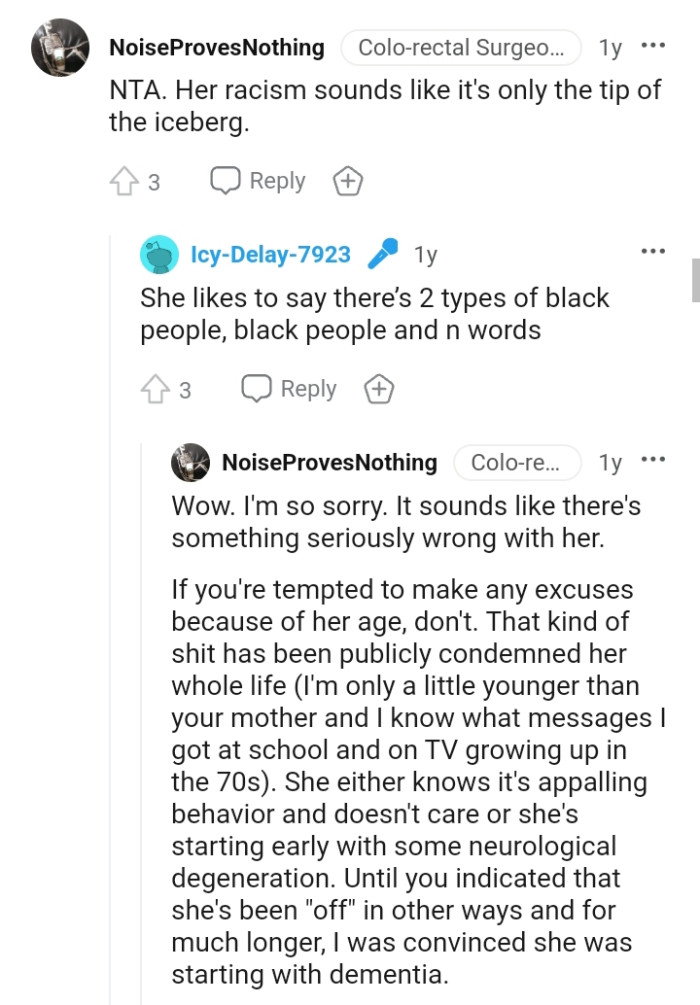Click the award plus icon on the top comment
The image size is (700, 1005).
tap(347, 181)
